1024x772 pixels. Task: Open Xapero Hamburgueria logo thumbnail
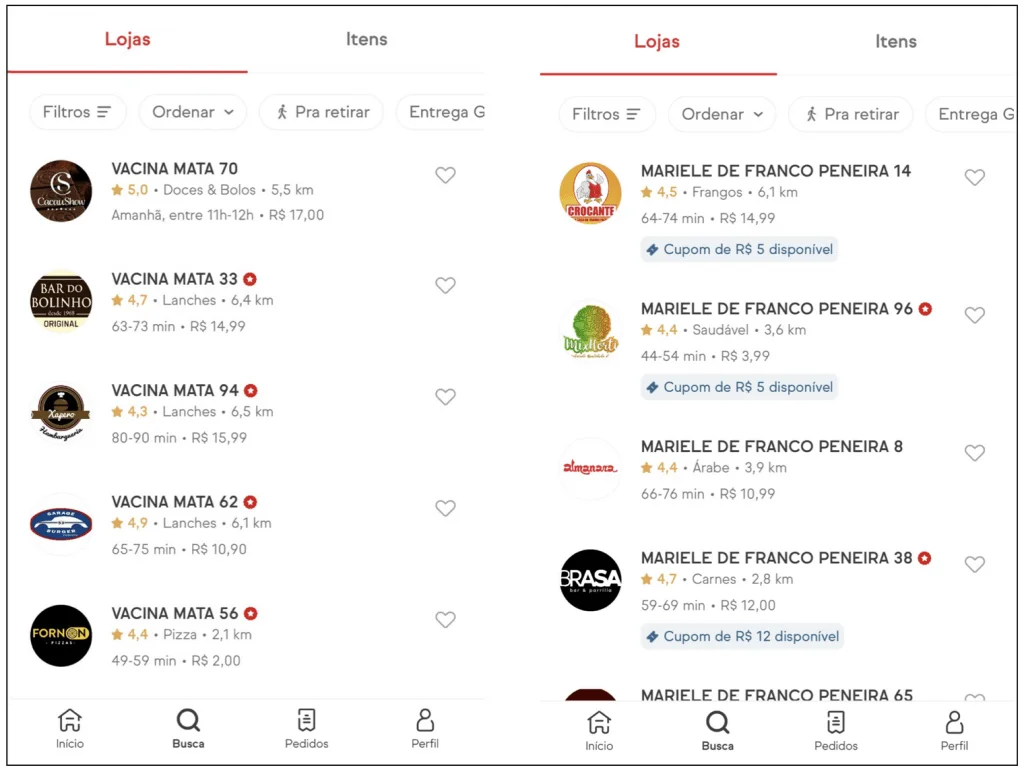tap(61, 413)
